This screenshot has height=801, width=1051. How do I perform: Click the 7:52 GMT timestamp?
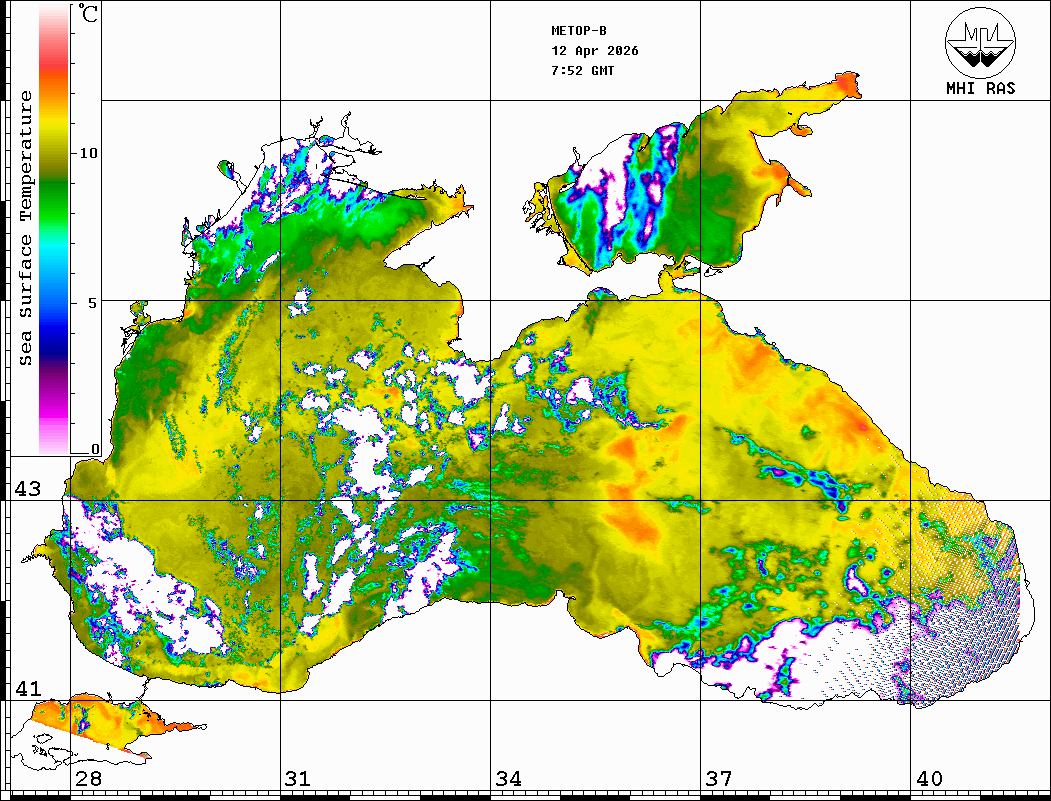click(583, 71)
